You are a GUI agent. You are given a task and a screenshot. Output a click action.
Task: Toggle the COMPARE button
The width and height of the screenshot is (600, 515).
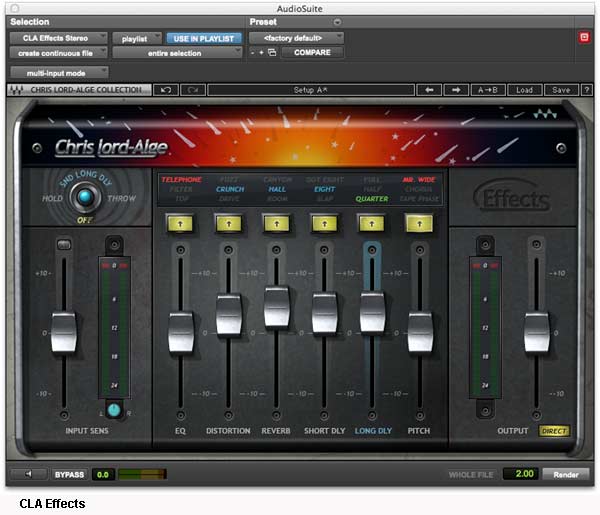(312, 52)
